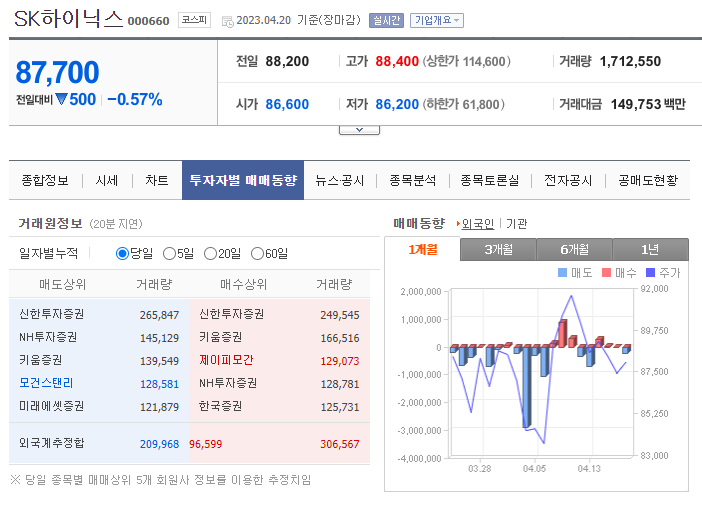The image size is (702, 506).
Task: Click the 거래량 1,712,550 value
Action: pos(630,61)
